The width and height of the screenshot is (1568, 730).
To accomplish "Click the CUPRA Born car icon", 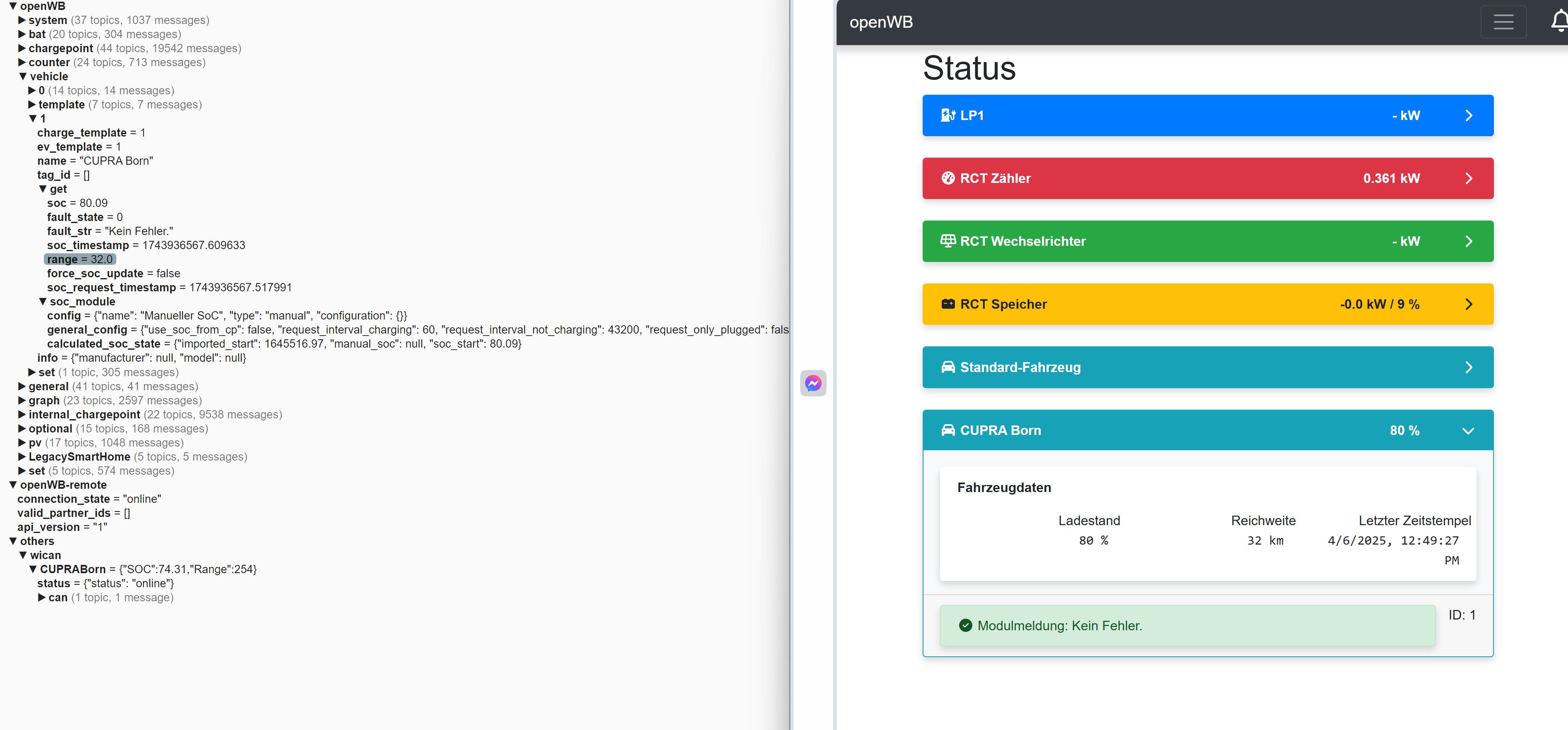I will (x=948, y=430).
